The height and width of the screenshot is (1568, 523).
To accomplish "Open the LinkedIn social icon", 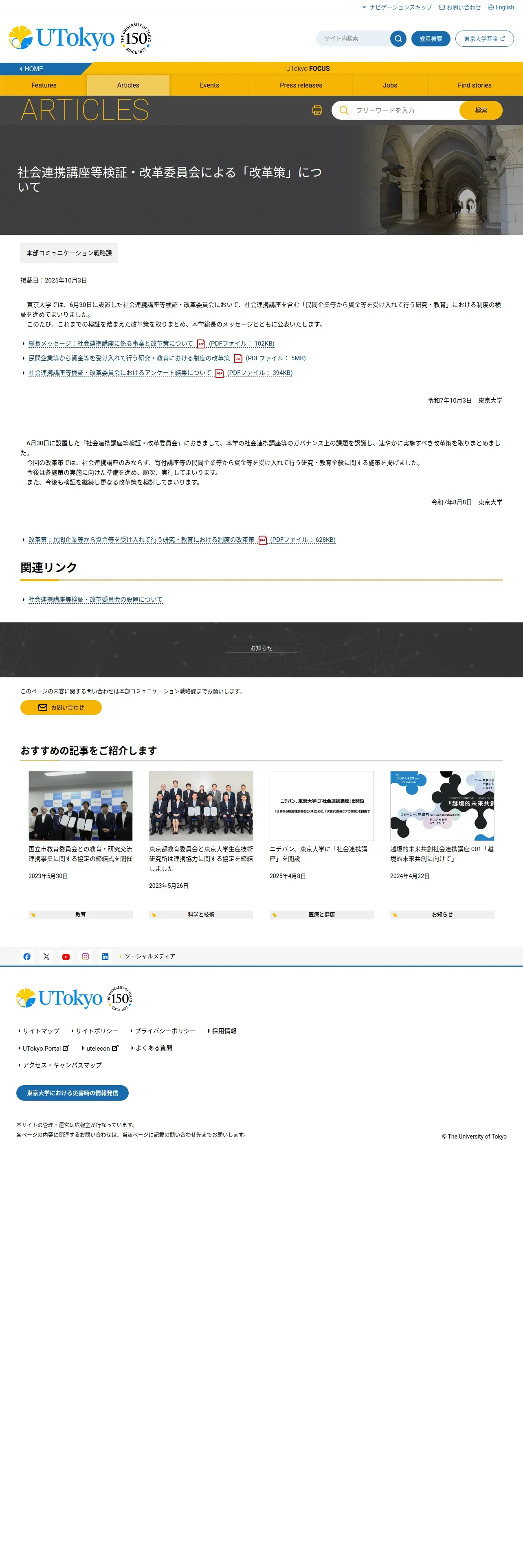I will click(x=105, y=956).
